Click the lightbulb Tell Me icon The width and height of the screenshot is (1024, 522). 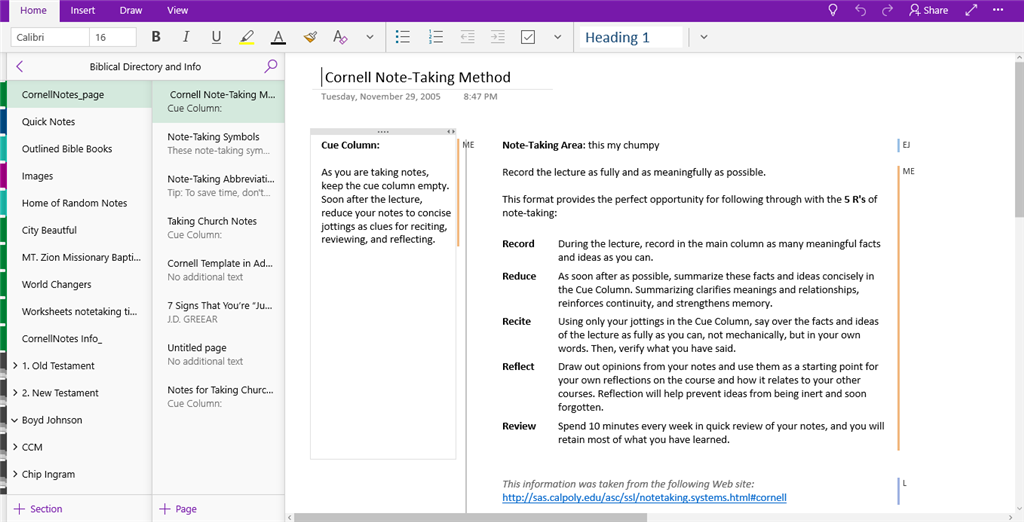click(833, 10)
